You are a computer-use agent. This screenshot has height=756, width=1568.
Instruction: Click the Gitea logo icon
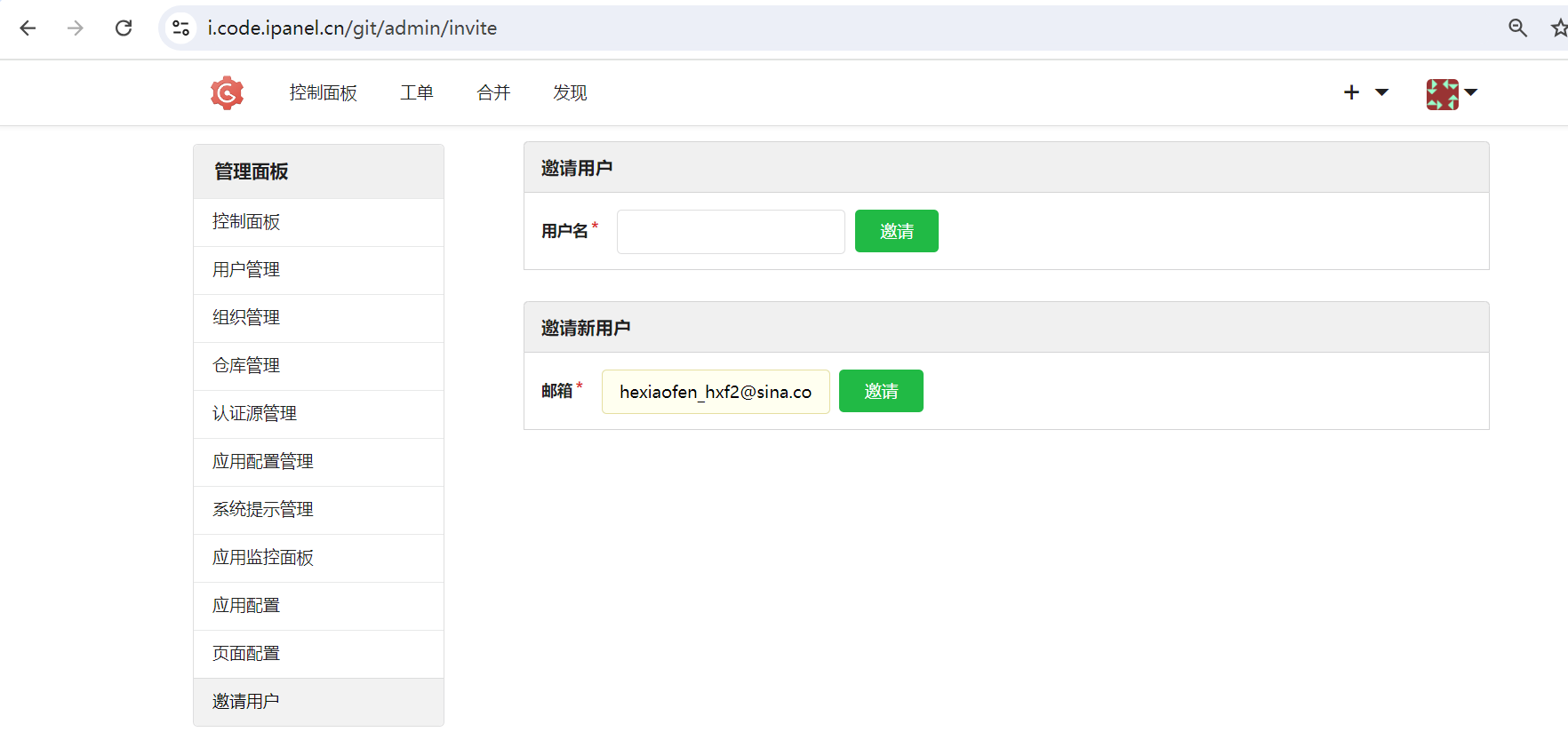tap(227, 92)
